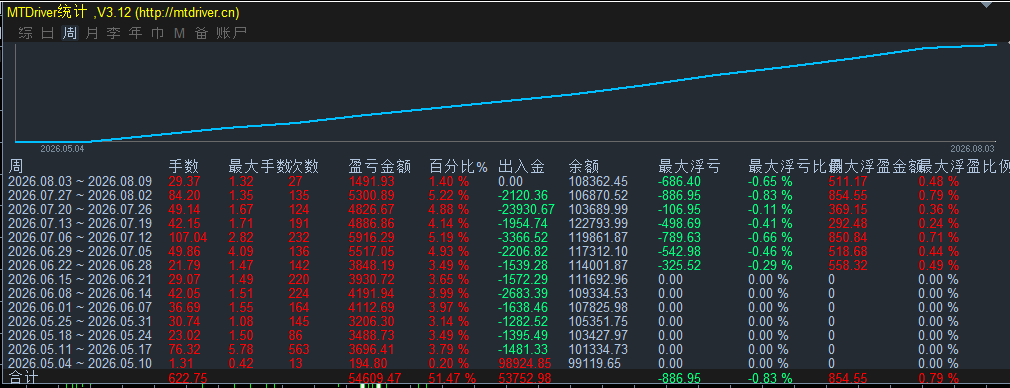Click max lots value 5.78
The height and width of the screenshot is (388, 1010).
click(x=240, y=349)
